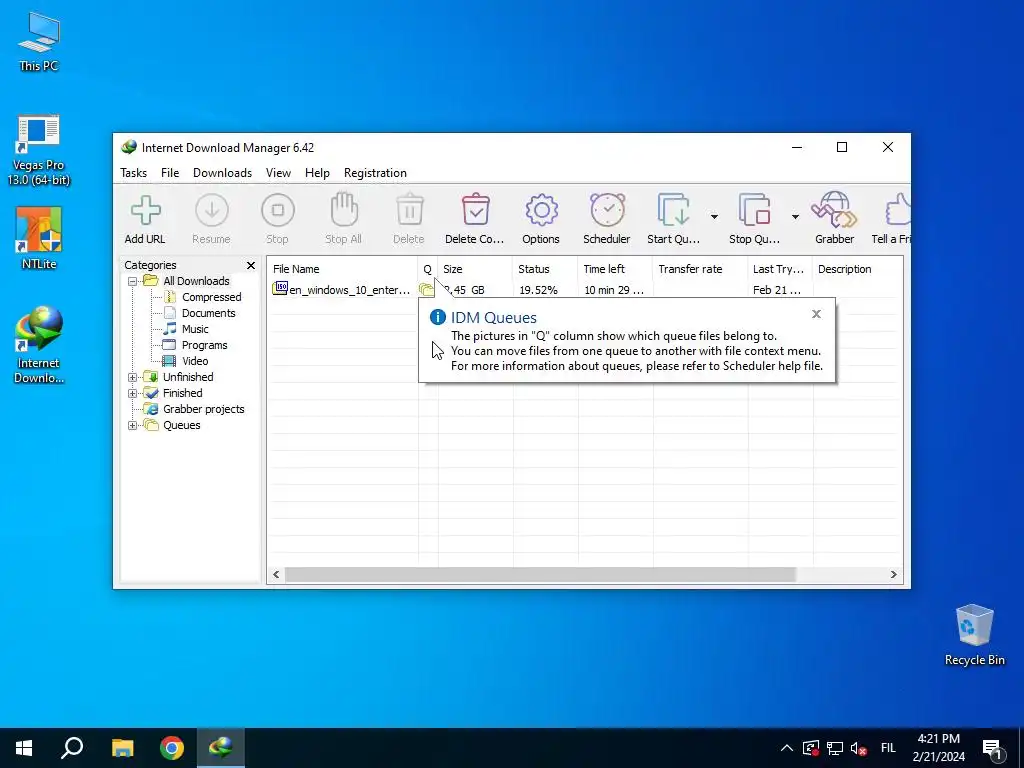Open Stop Queue dropdown arrow
This screenshot has width=1024, height=768.
795,217
